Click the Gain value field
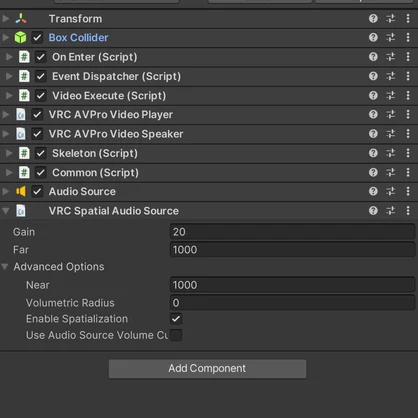Image resolution: width=418 pixels, height=418 pixels. click(292, 232)
